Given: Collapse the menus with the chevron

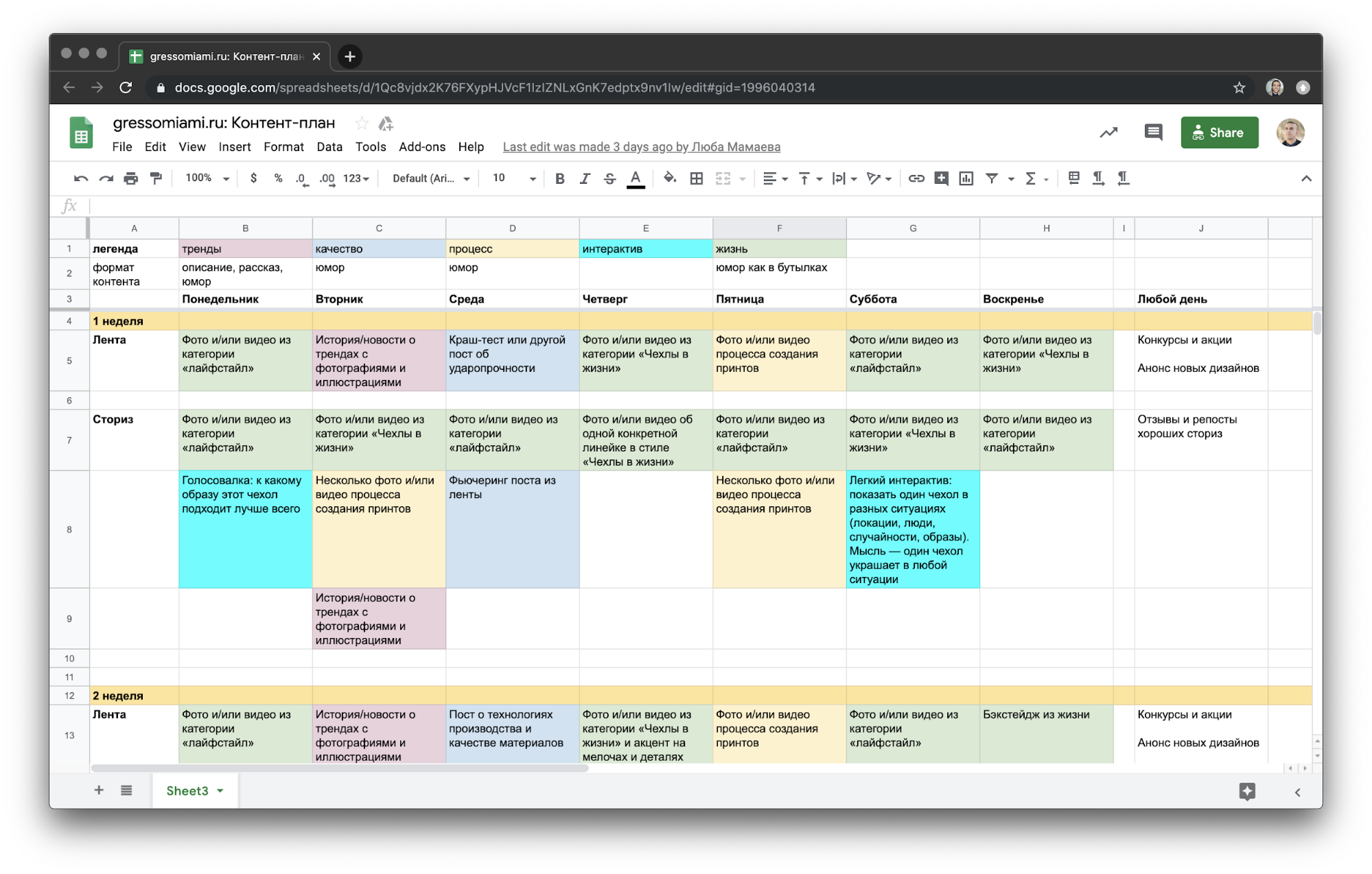Looking at the screenshot, I should point(1306,178).
